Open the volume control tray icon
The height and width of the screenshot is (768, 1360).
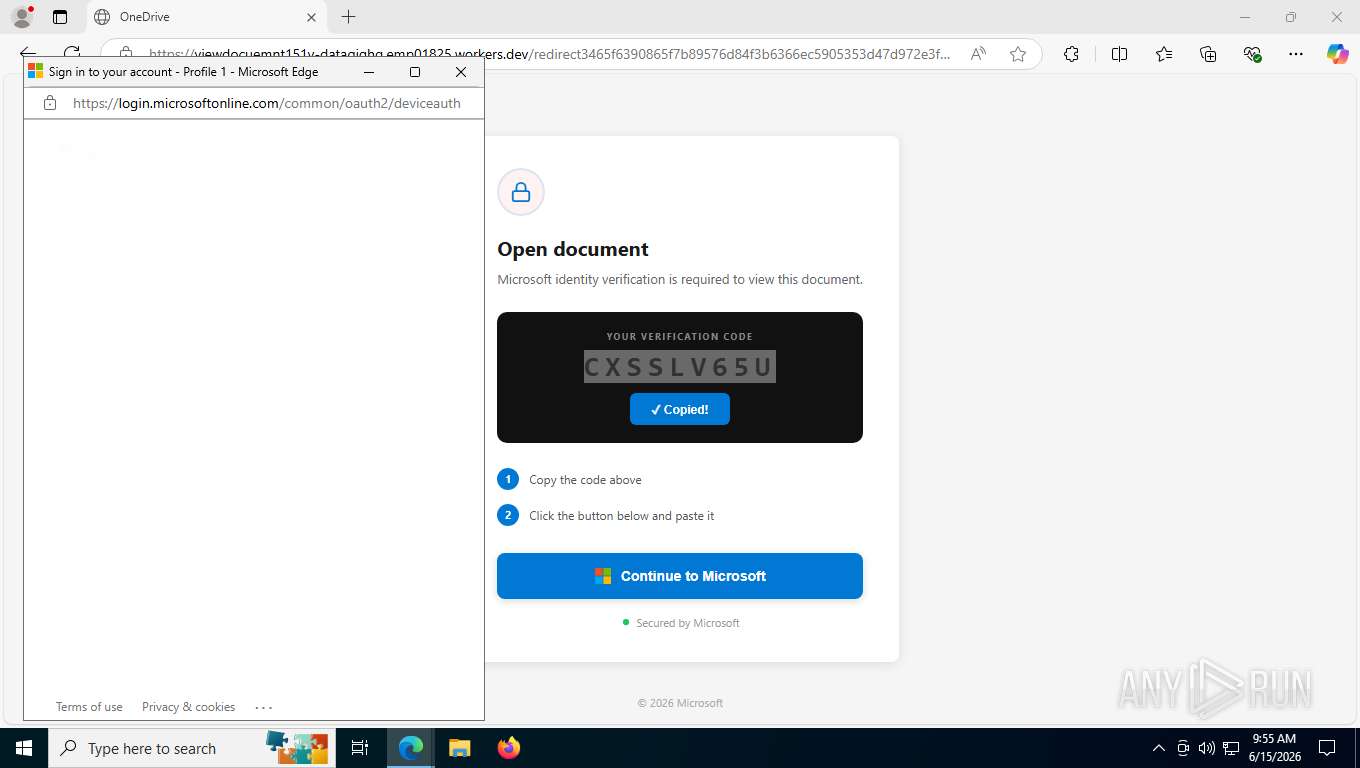tap(1207, 748)
